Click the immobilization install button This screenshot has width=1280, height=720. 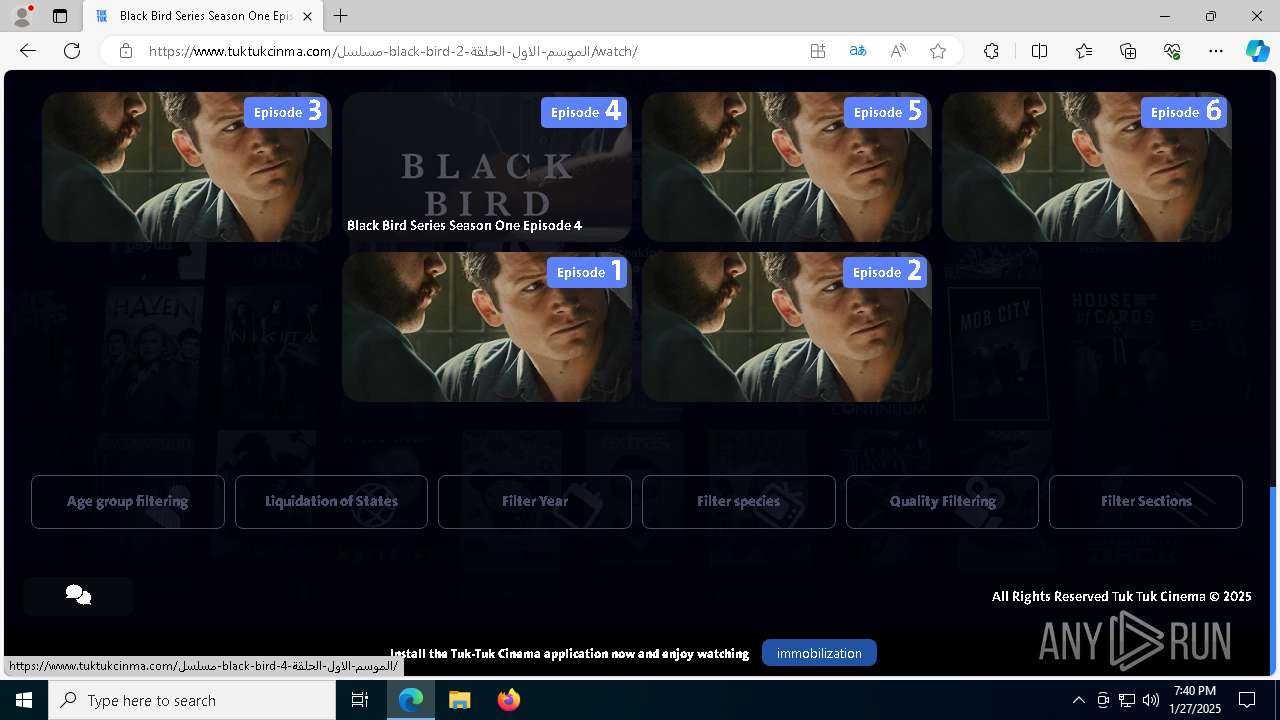coord(819,653)
